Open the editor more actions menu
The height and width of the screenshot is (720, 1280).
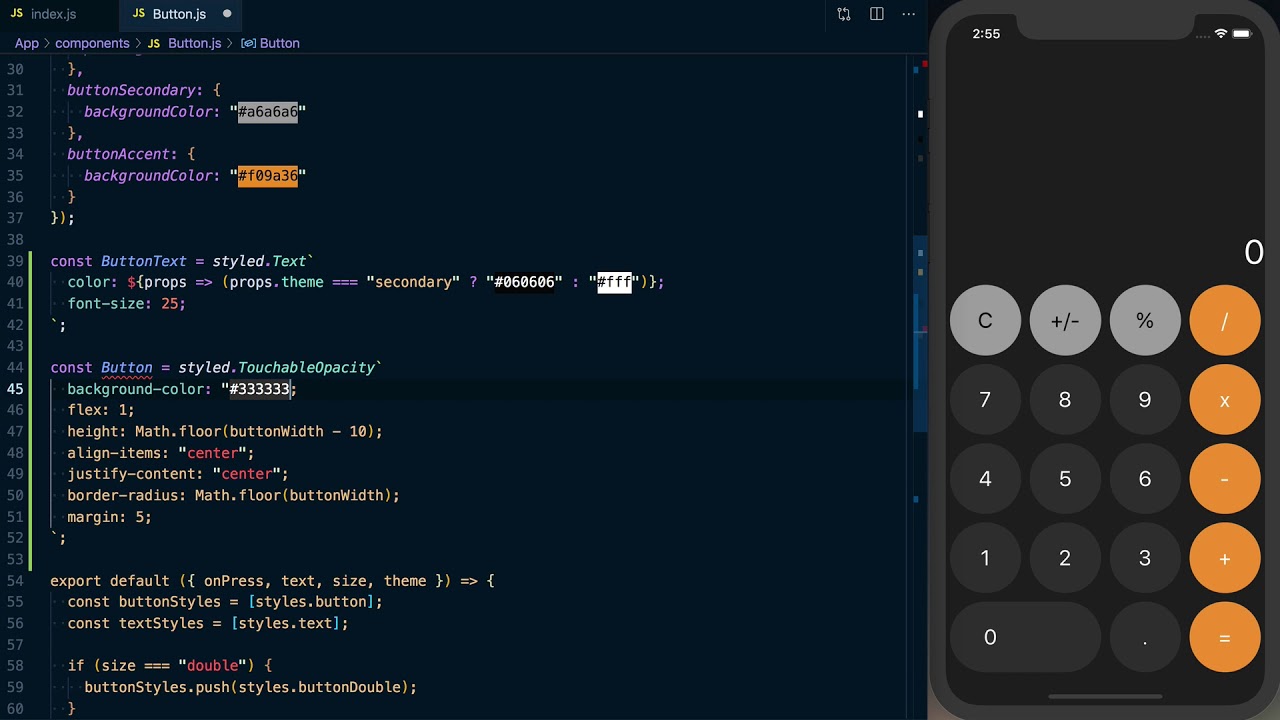click(909, 14)
